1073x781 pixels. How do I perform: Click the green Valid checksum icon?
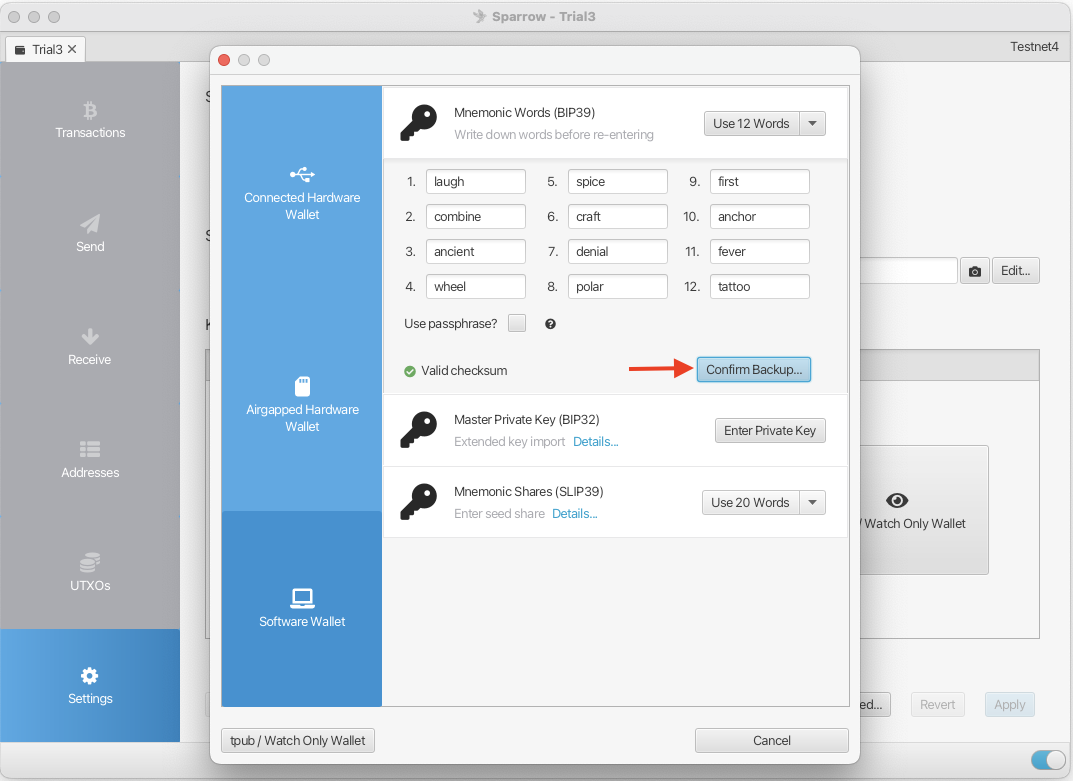(410, 371)
